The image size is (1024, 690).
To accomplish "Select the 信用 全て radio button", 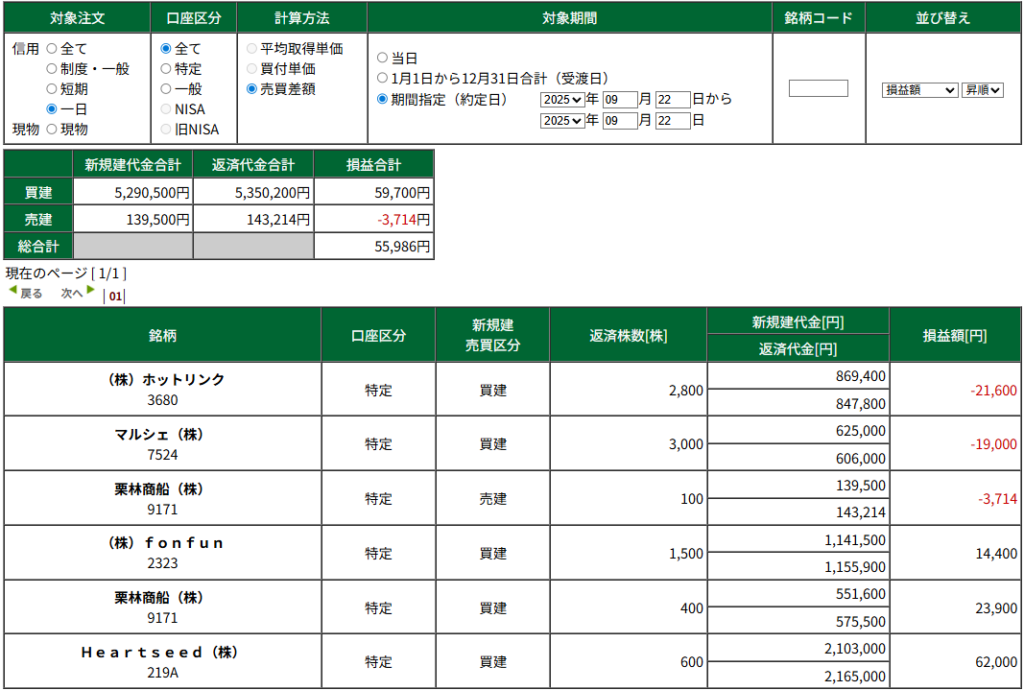I will tap(52, 48).
